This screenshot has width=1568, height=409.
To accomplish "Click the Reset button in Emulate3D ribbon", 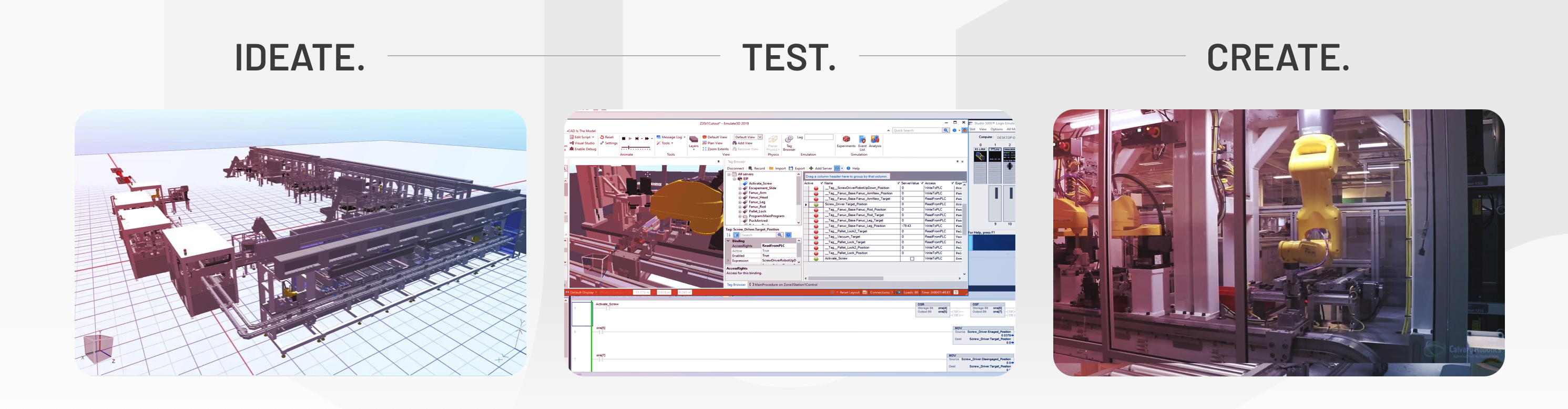I will [x=607, y=137].
